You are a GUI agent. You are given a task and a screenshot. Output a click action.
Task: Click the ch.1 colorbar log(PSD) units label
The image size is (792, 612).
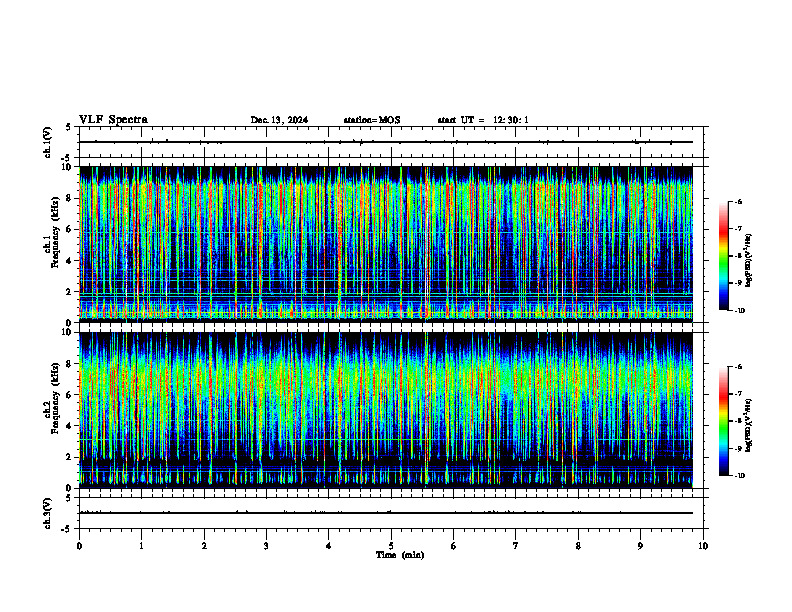pyautogui.click(x=749, y=261)
